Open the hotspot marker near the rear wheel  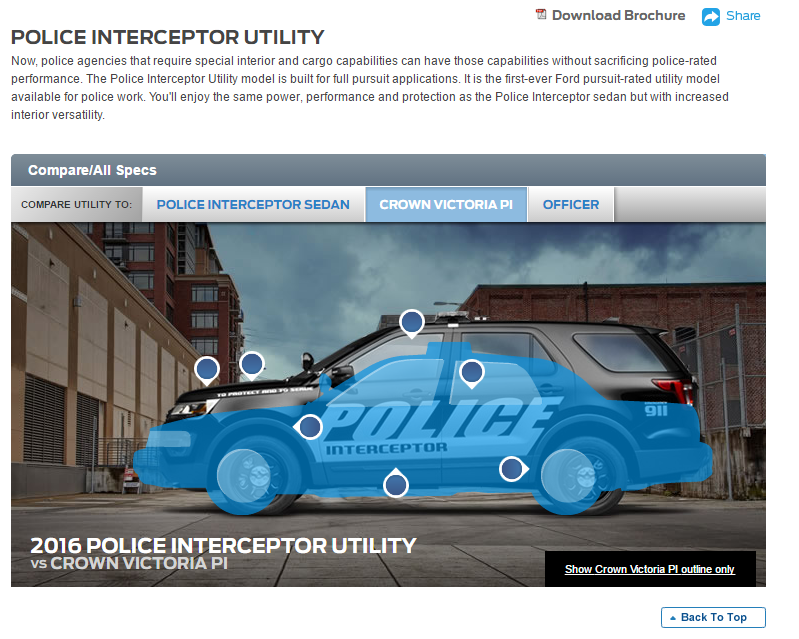coord(513,469)
